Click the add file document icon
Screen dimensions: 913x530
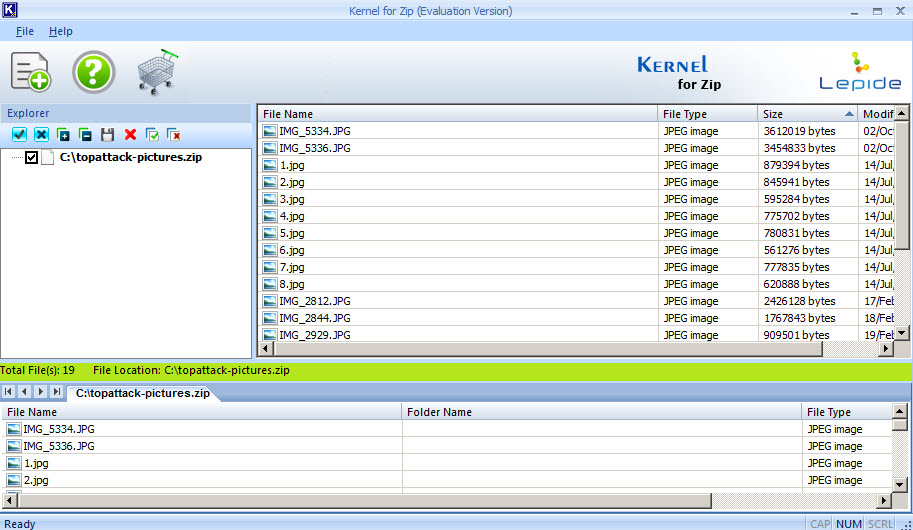point(31,72)
